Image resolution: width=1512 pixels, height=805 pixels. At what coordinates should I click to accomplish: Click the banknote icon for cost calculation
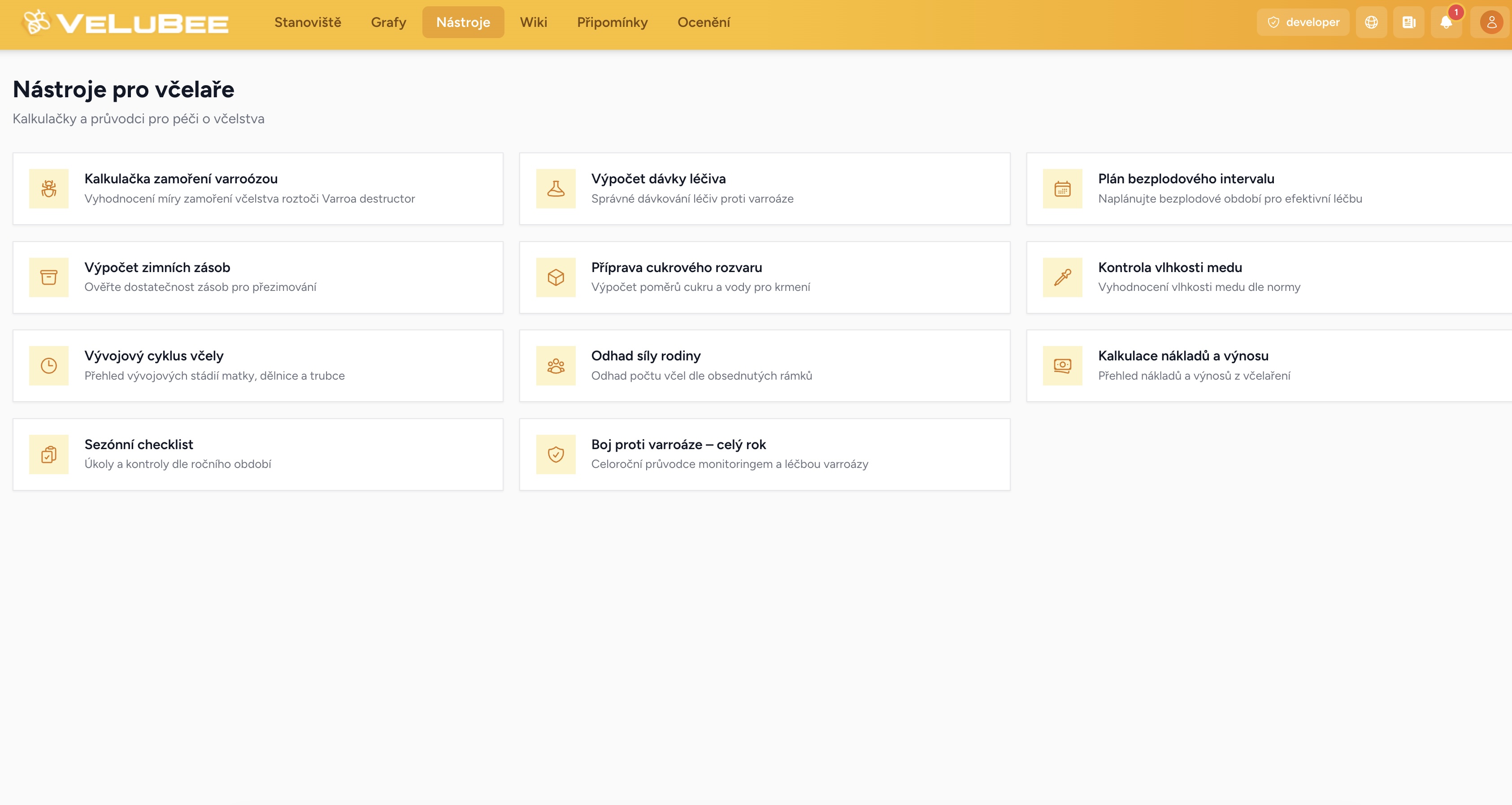1062,366
